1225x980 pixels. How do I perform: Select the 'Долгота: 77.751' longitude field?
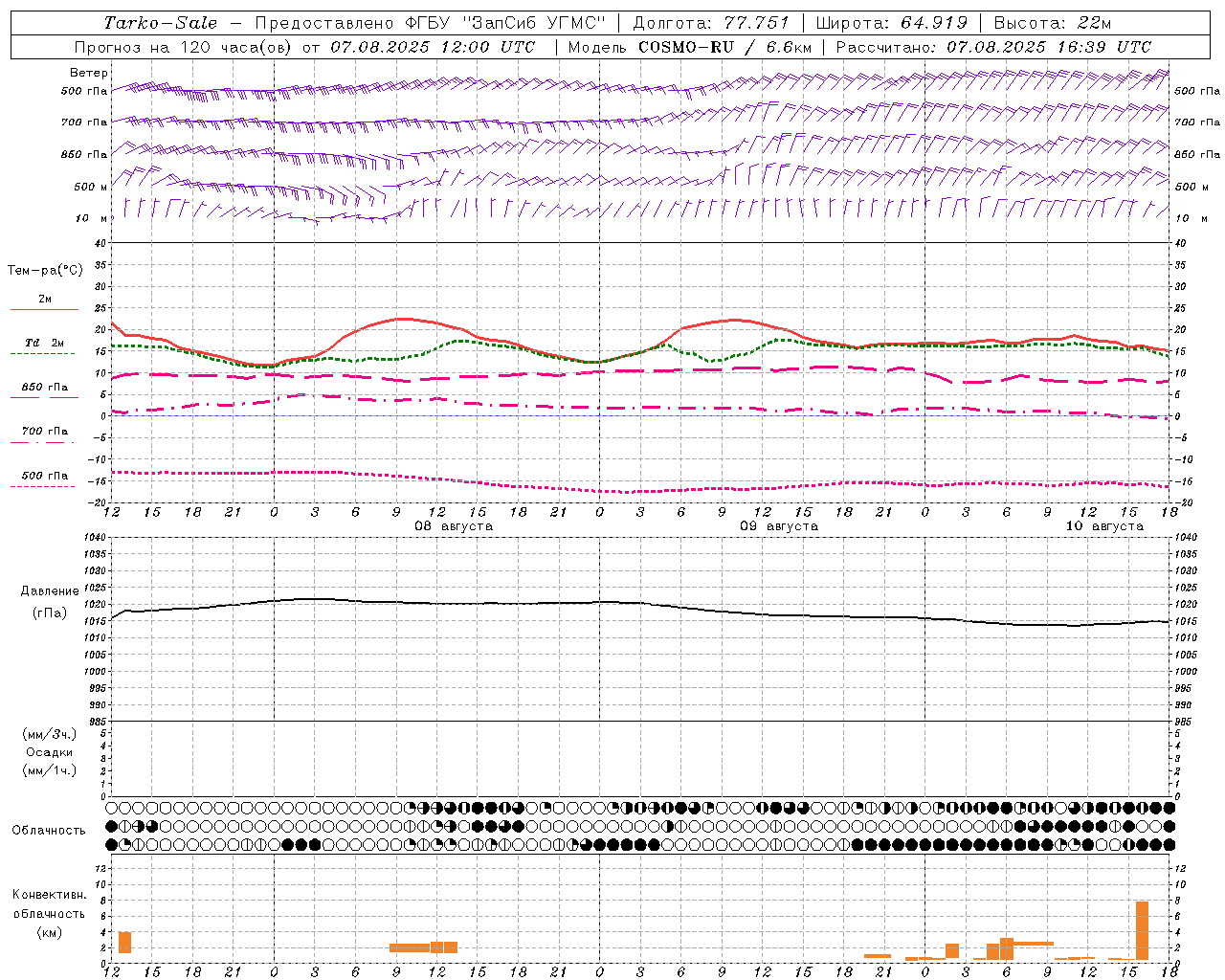711,23
